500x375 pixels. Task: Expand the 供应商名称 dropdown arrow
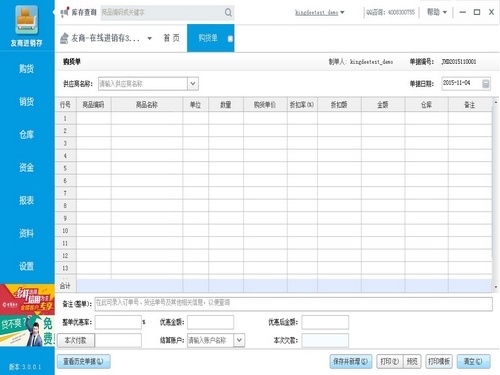[193, 83]
